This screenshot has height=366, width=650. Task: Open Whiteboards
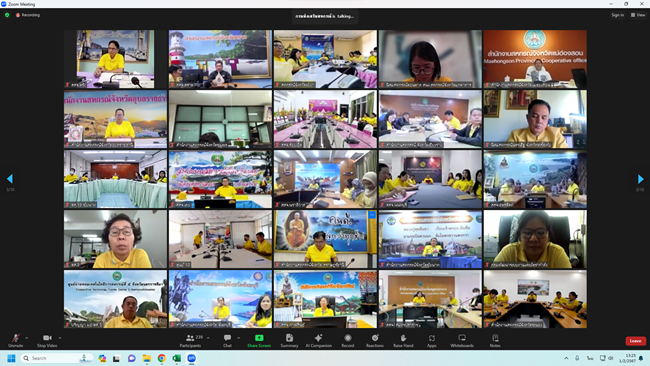click(462, 340)
